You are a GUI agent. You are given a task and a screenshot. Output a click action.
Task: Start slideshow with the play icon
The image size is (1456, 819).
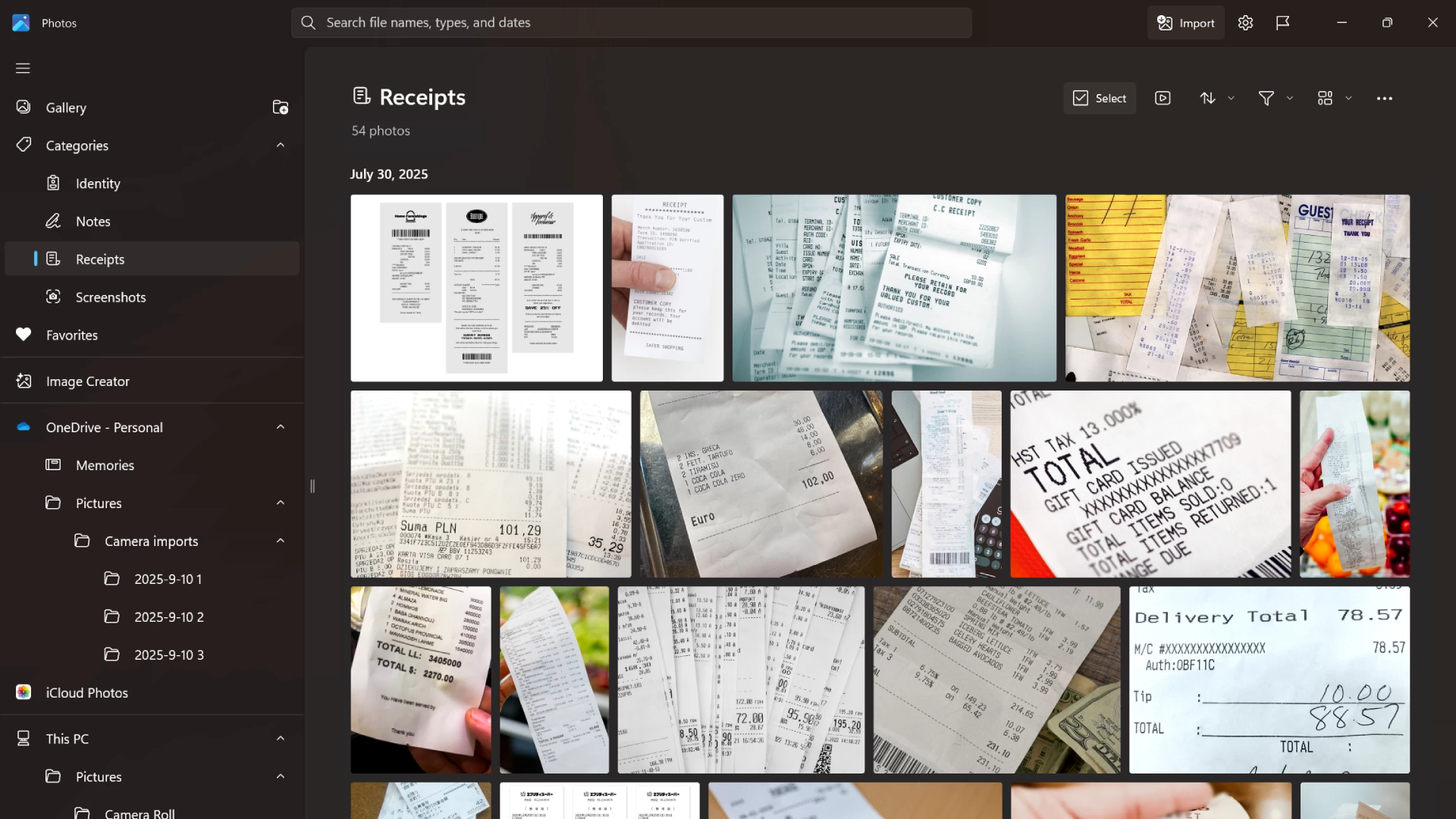pyautogui.click(x=1163, y=98)
